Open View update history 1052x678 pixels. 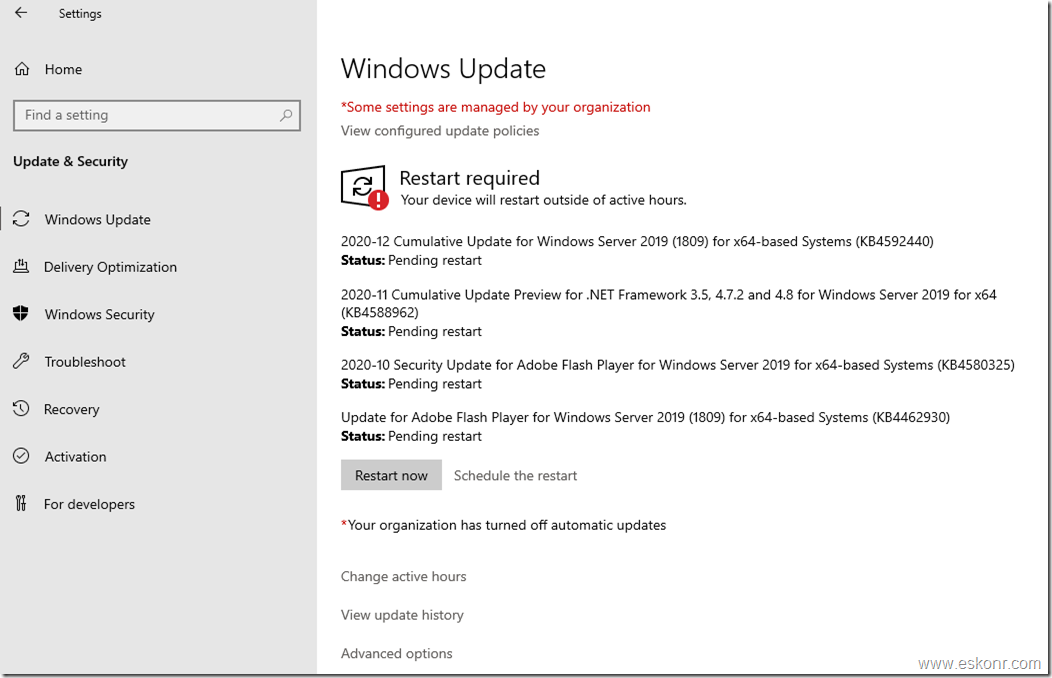(402, 615)
